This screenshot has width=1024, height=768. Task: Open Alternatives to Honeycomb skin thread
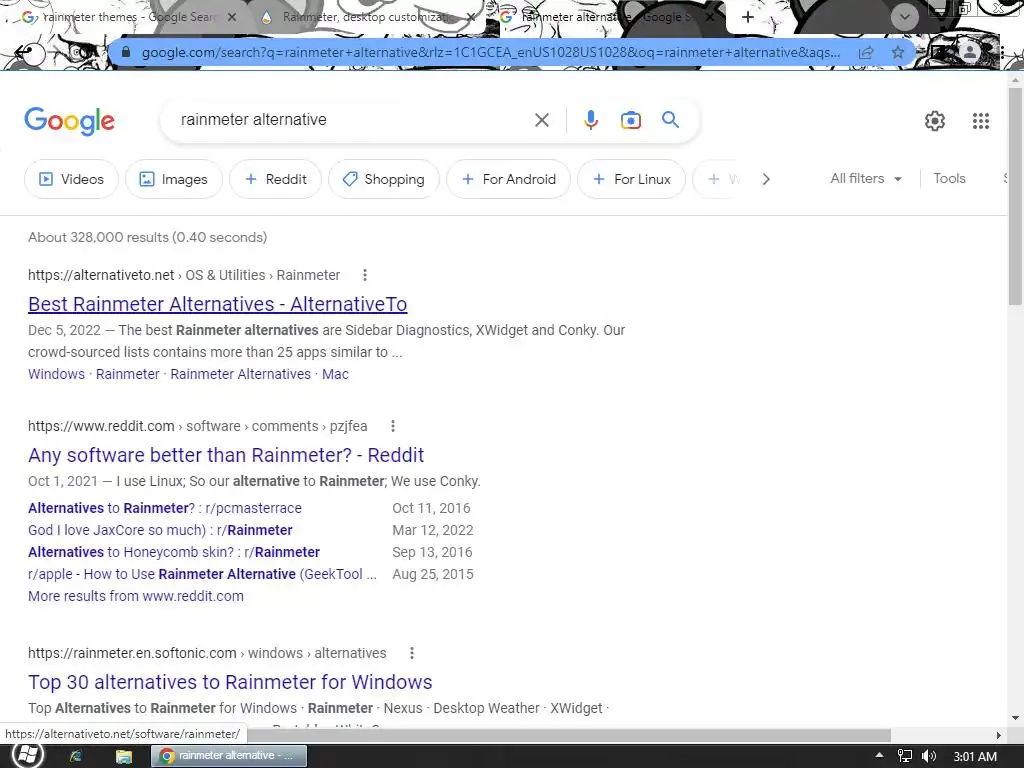[174, 552]
